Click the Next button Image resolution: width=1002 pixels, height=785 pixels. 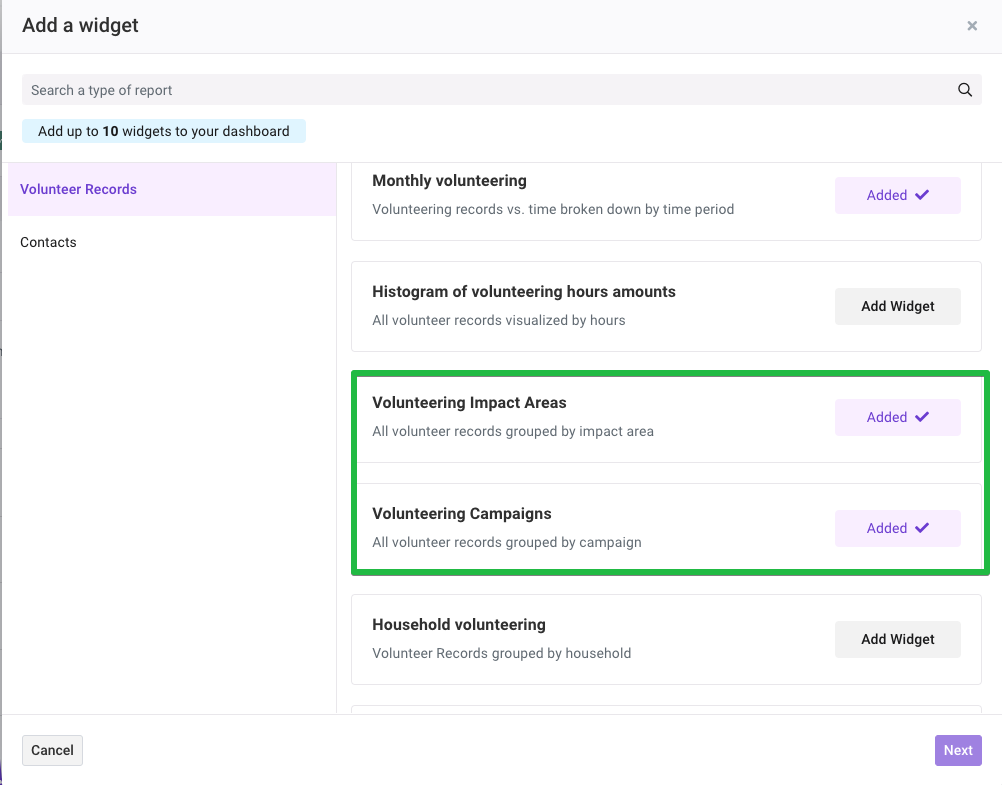point(958,750)
